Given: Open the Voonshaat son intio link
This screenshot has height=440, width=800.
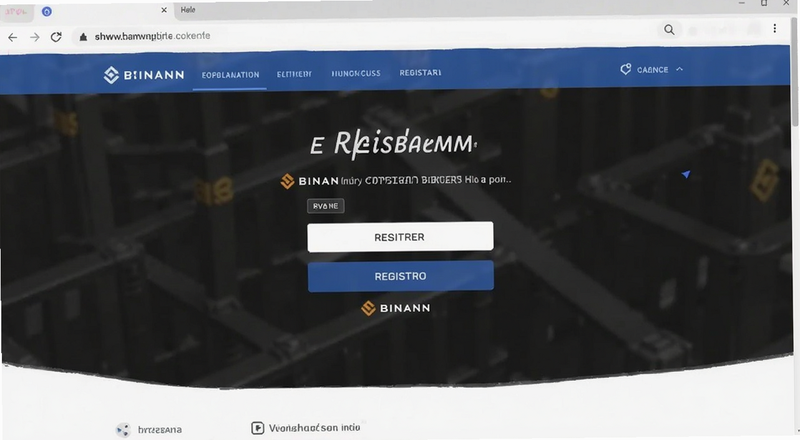Looking at the screenshot, I should click(314, 428).
